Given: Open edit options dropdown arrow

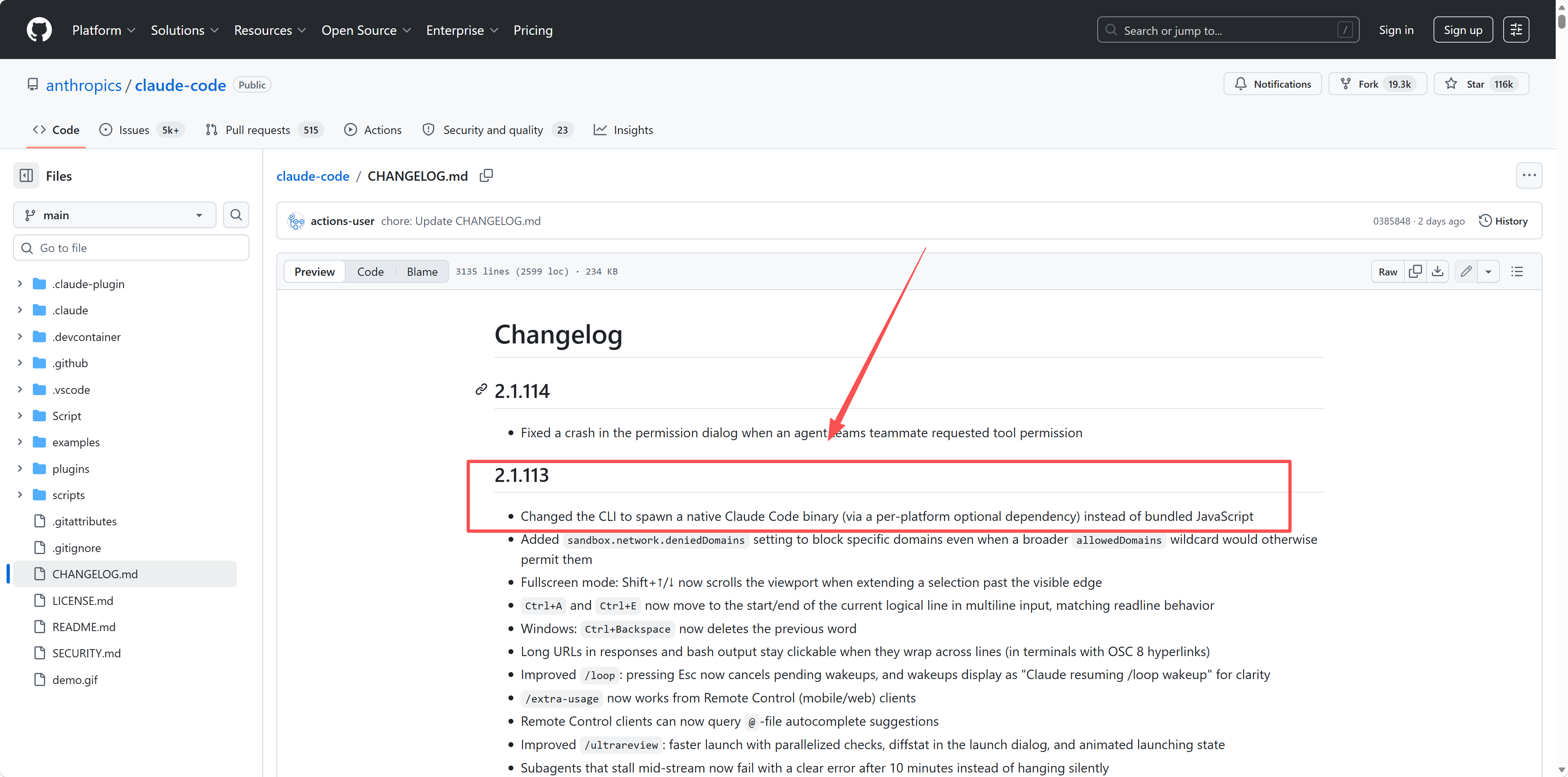Looking at the screenshot, I should 1488,271.
